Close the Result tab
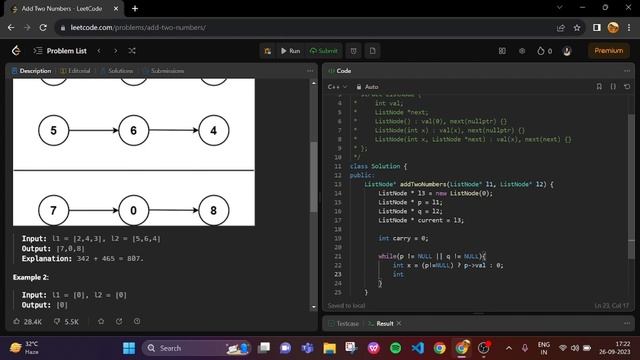Image resolution: width=640 pixels, height=360 pixels. click(399, 324)
